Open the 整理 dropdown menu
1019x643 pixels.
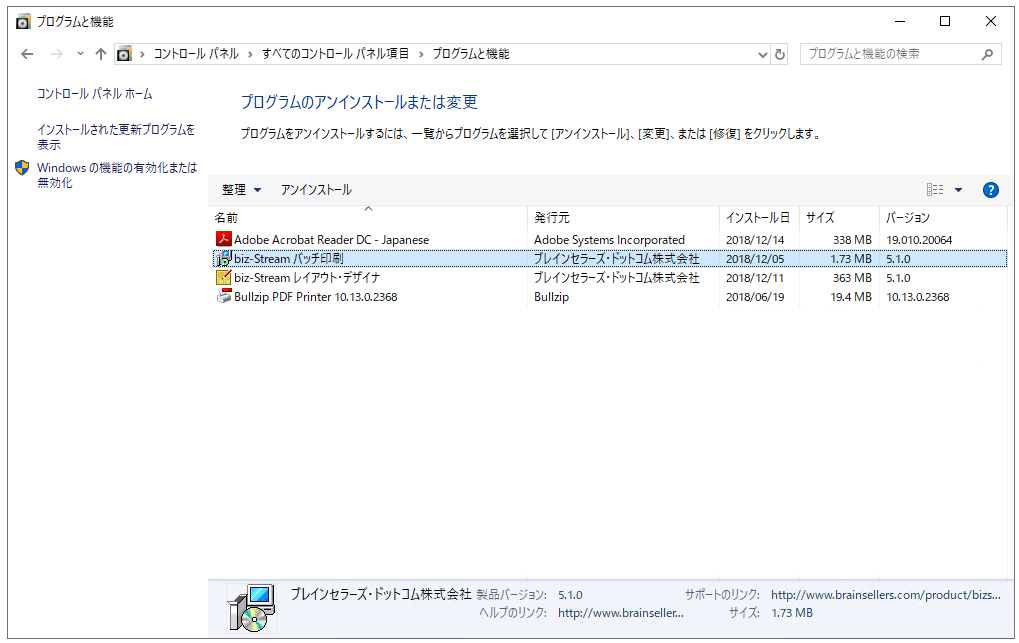pos(241,190)
